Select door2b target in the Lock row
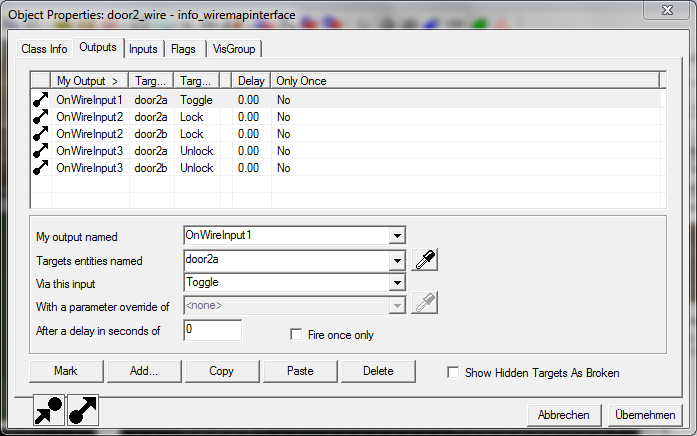Viewport: 697px width, 436px height. click(x=151, y=134)
